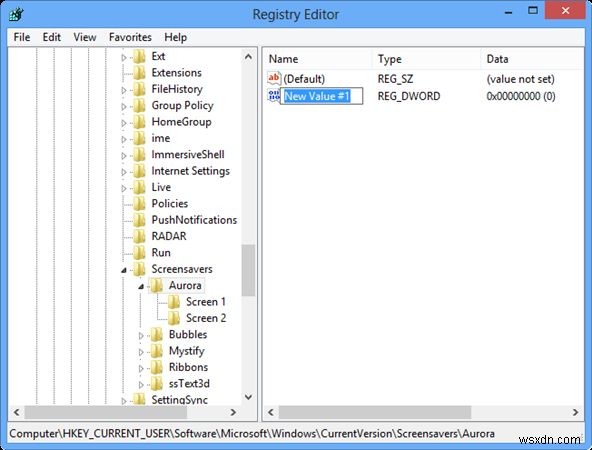This screenshot has width=592, height=450.
Task: Expand the ssText3d key
Action: point(141,385)
